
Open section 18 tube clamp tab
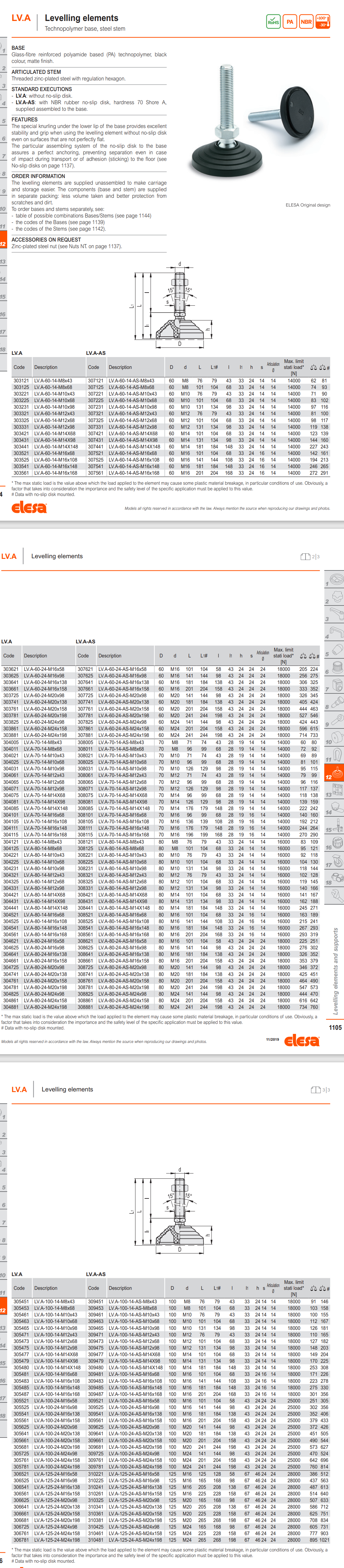[334, 878]
